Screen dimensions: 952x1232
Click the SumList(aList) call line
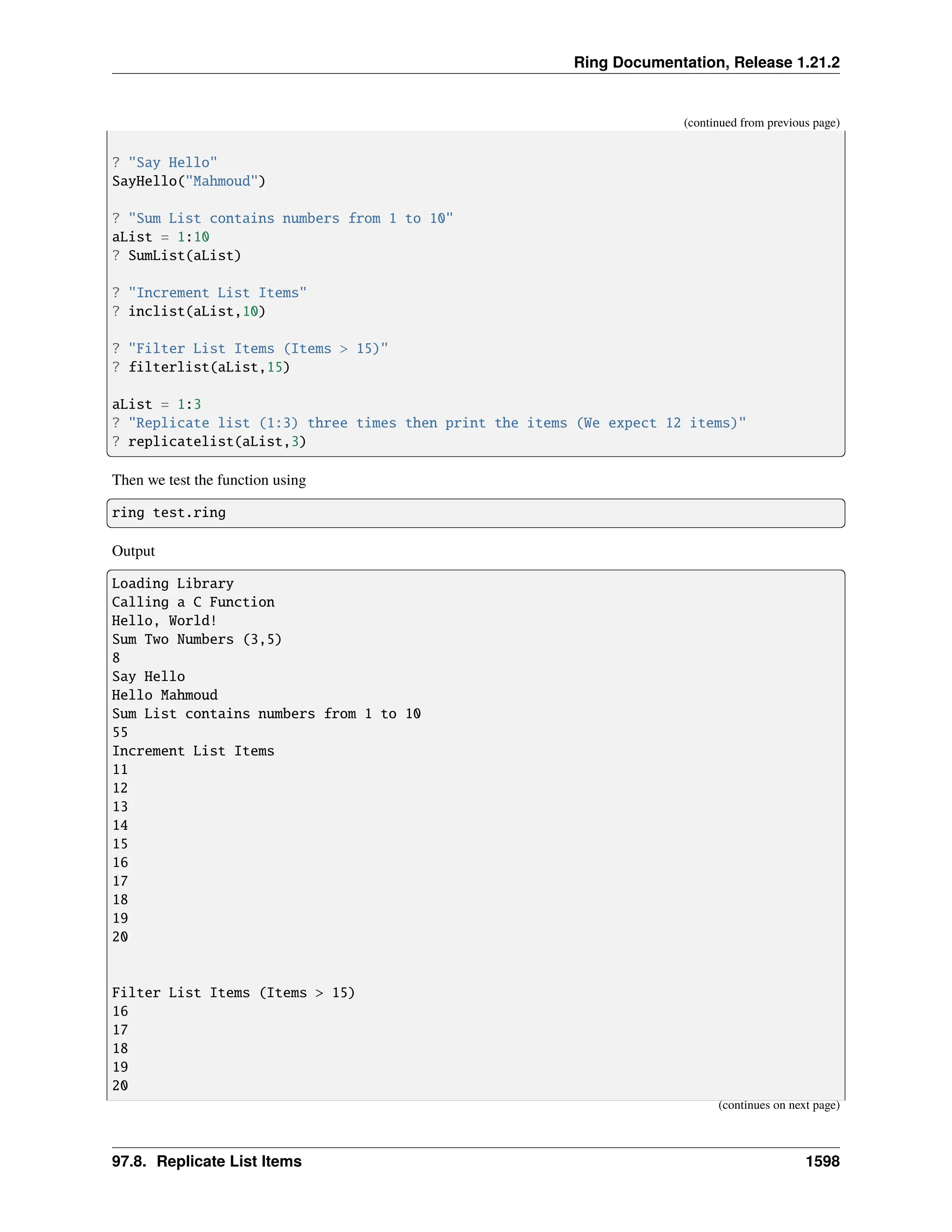(x=177, y=256)
